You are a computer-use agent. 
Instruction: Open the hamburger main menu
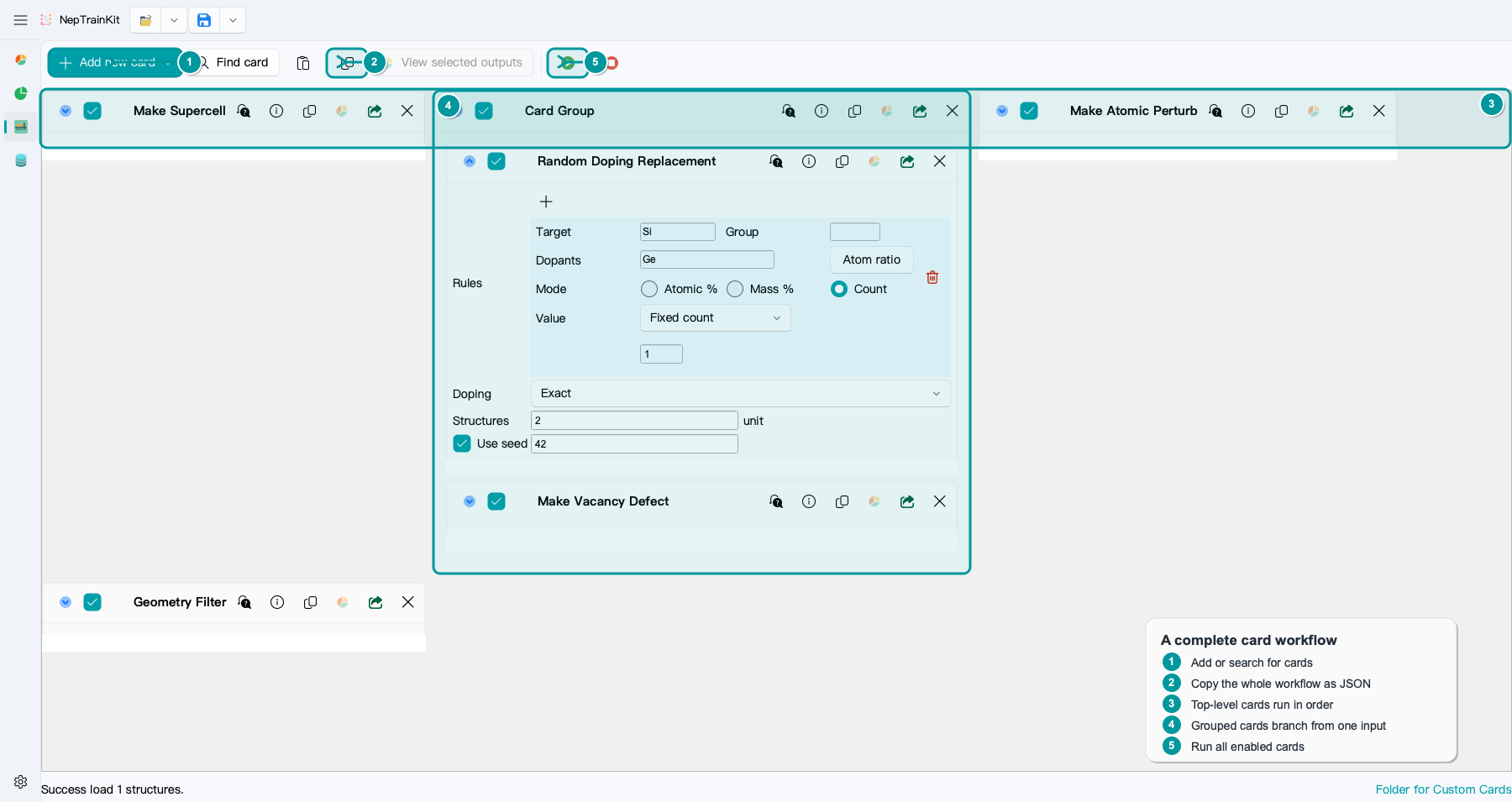tap(21, 20)
